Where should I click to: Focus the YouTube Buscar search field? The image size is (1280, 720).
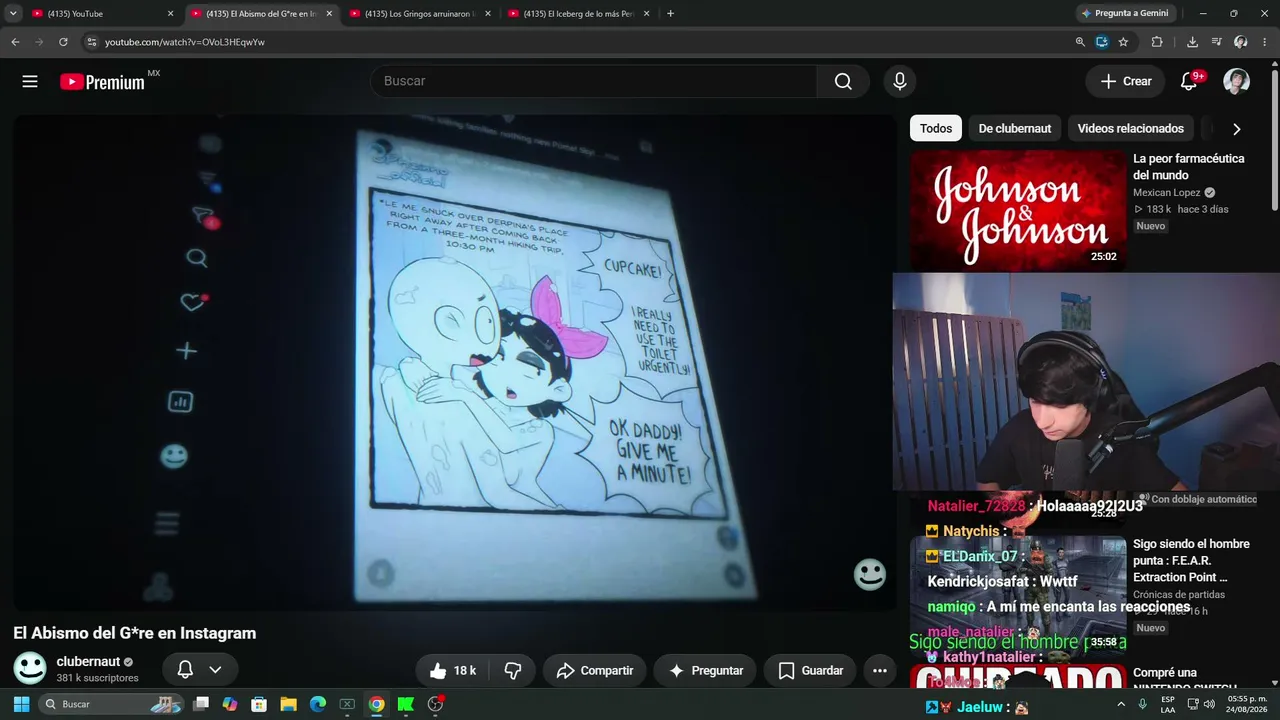click(x=594, y=82)
